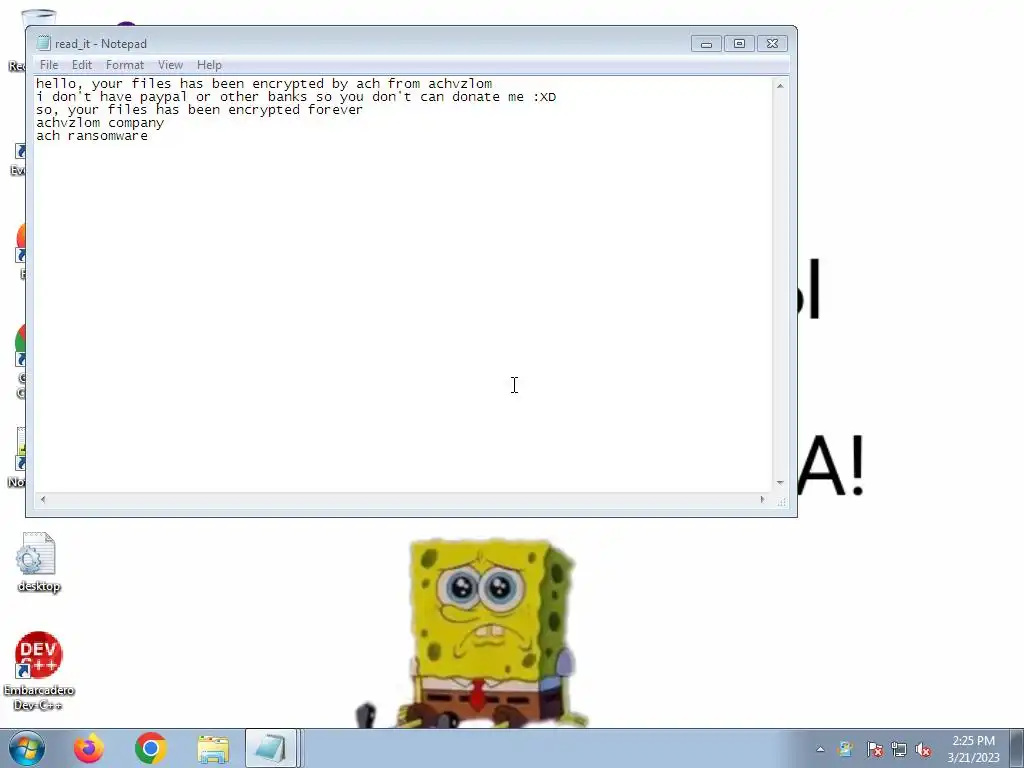Screen dimensions: 1024x768
Task: Launch Firefox from the taskbar
Action: pyautogui.click(x=88, y=748)
